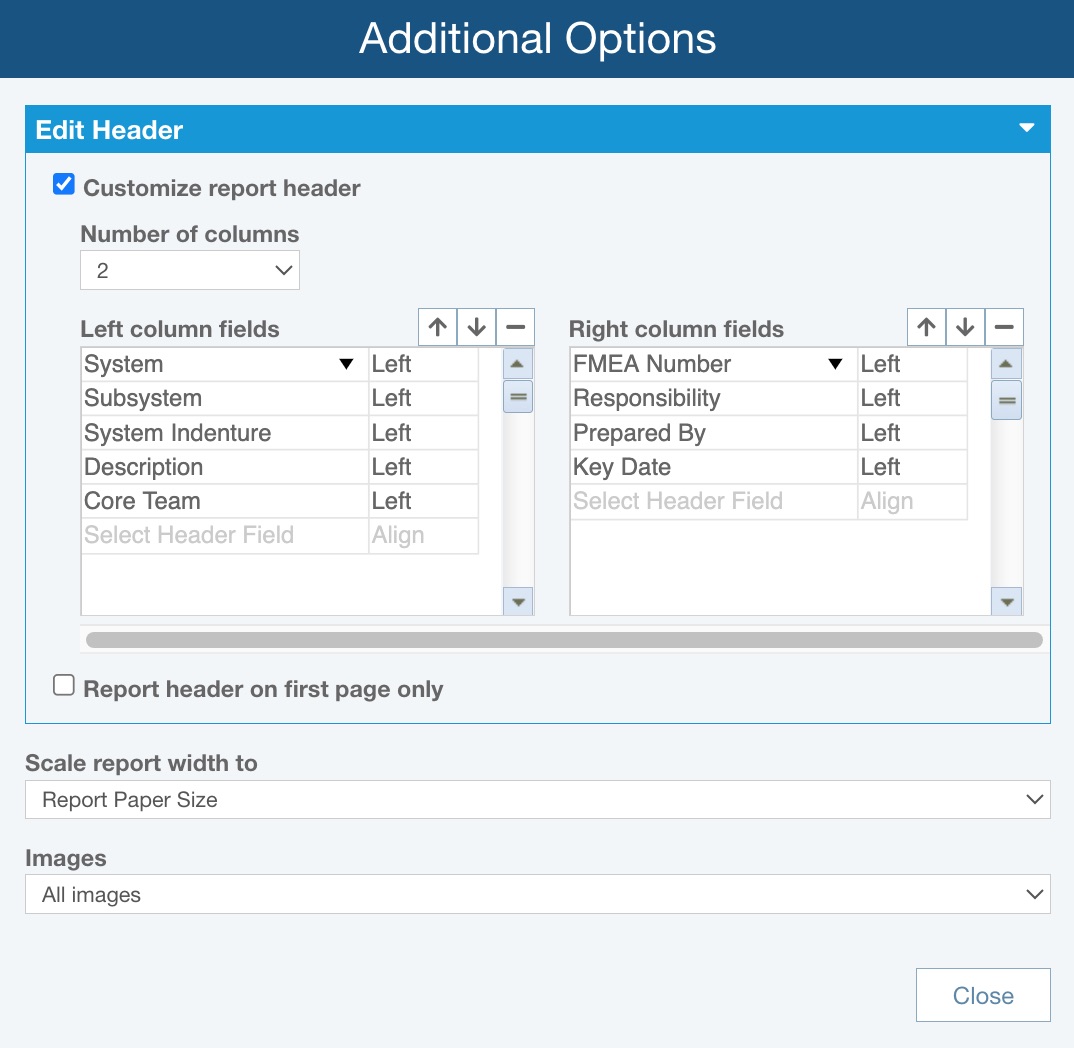
Task: Uncheck Customize report header checkbox
Action: tap(64, 185)
